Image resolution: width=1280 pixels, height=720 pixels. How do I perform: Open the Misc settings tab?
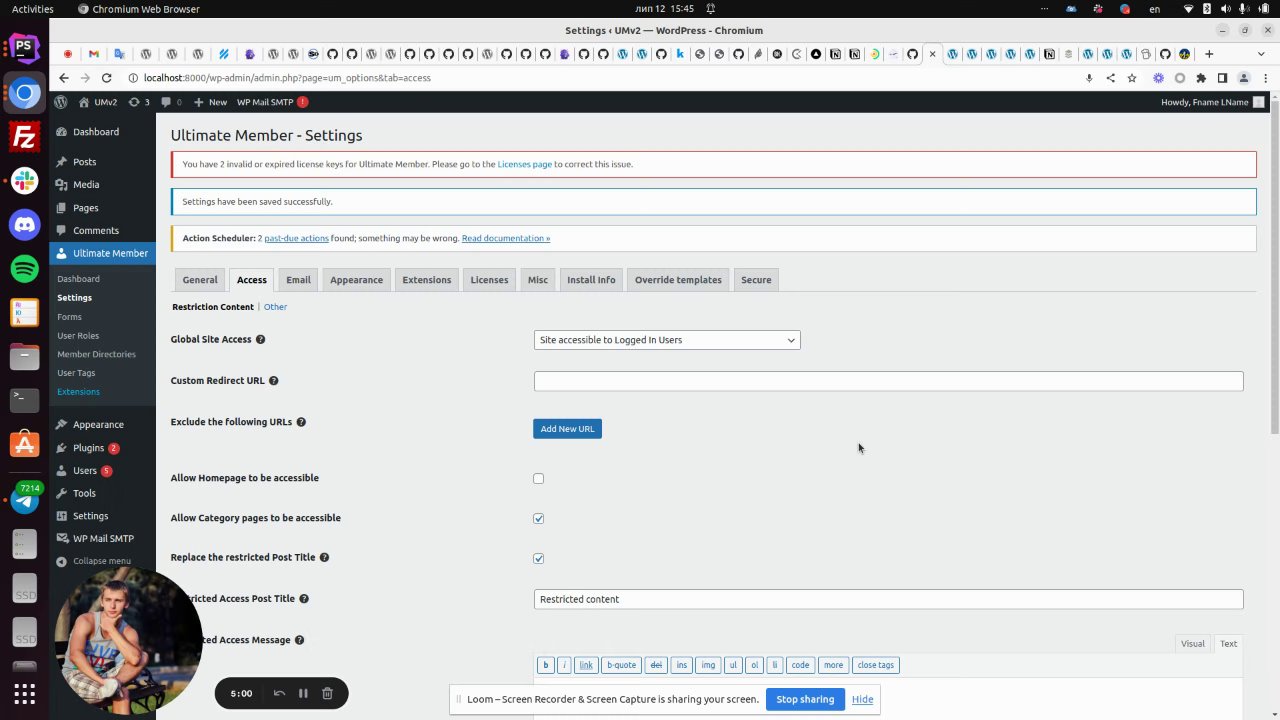[538, 280]
